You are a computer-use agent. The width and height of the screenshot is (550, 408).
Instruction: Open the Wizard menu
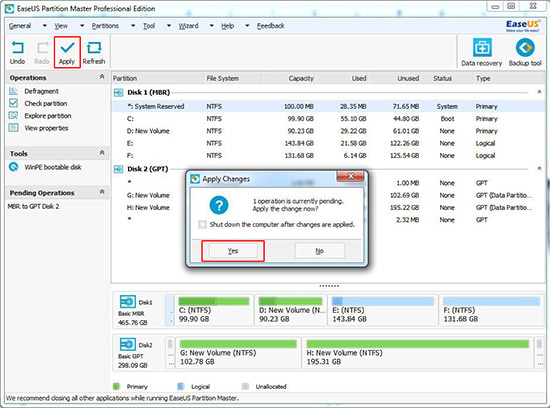coord(188,26)
